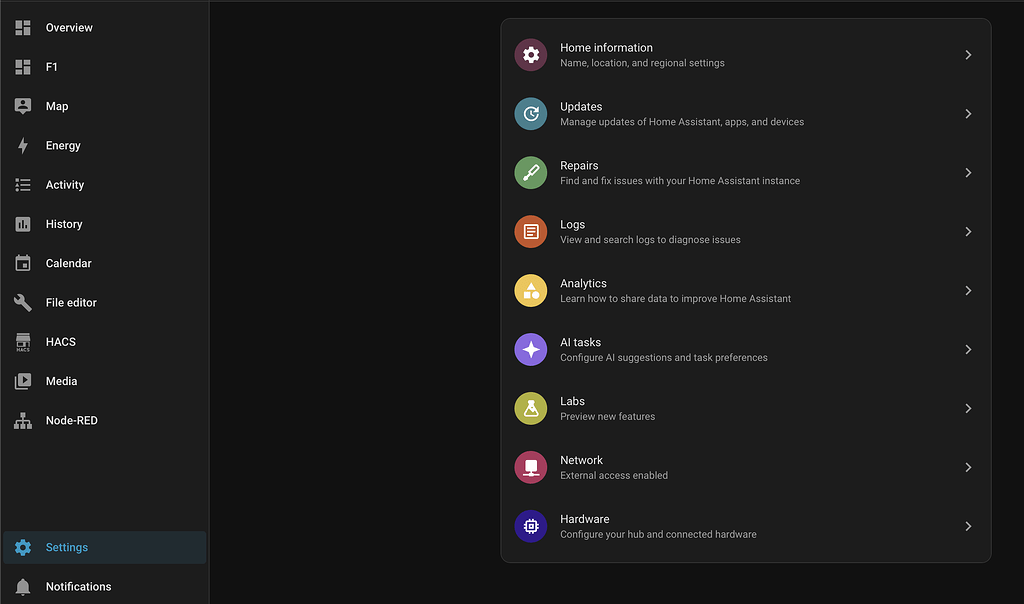This screenshot has height=604, width=1024.
Task: Click the Activity list icon
Action: pos(23,185)
